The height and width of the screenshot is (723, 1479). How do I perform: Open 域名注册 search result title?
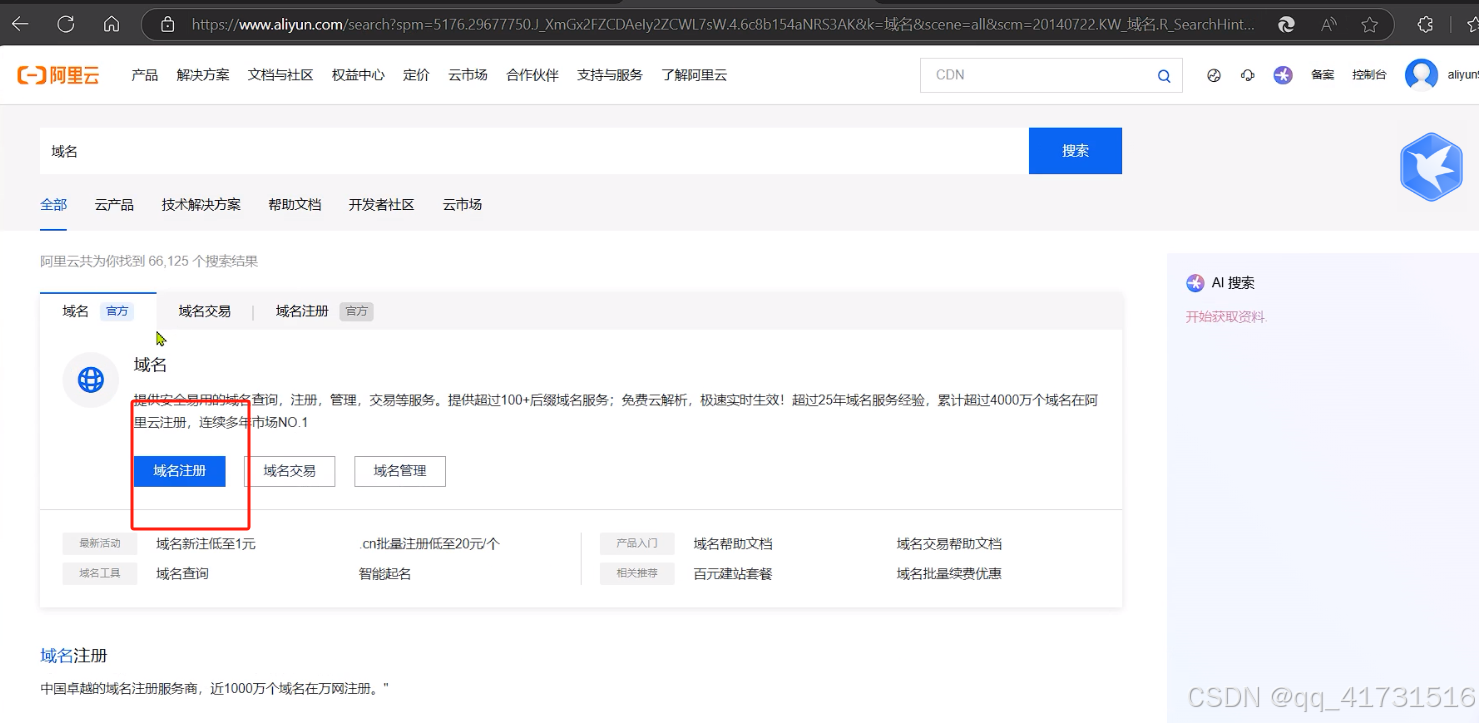(74, 656)
